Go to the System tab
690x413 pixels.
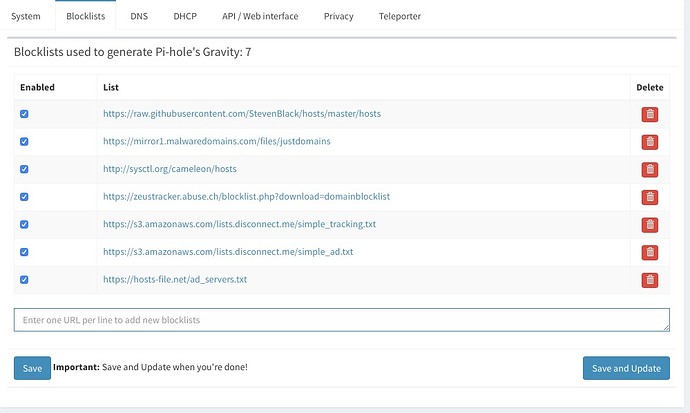26,17
